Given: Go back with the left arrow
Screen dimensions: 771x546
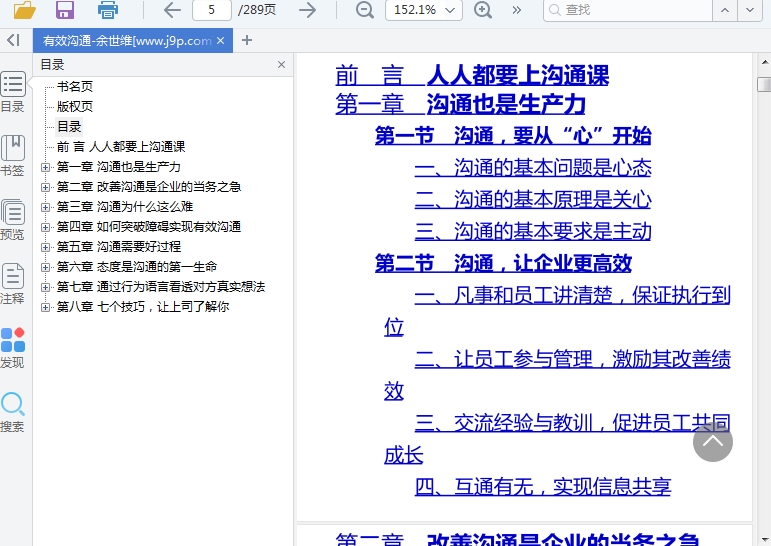Looking at the screenshot, I should pyautogui.click(x=172, y=10).
